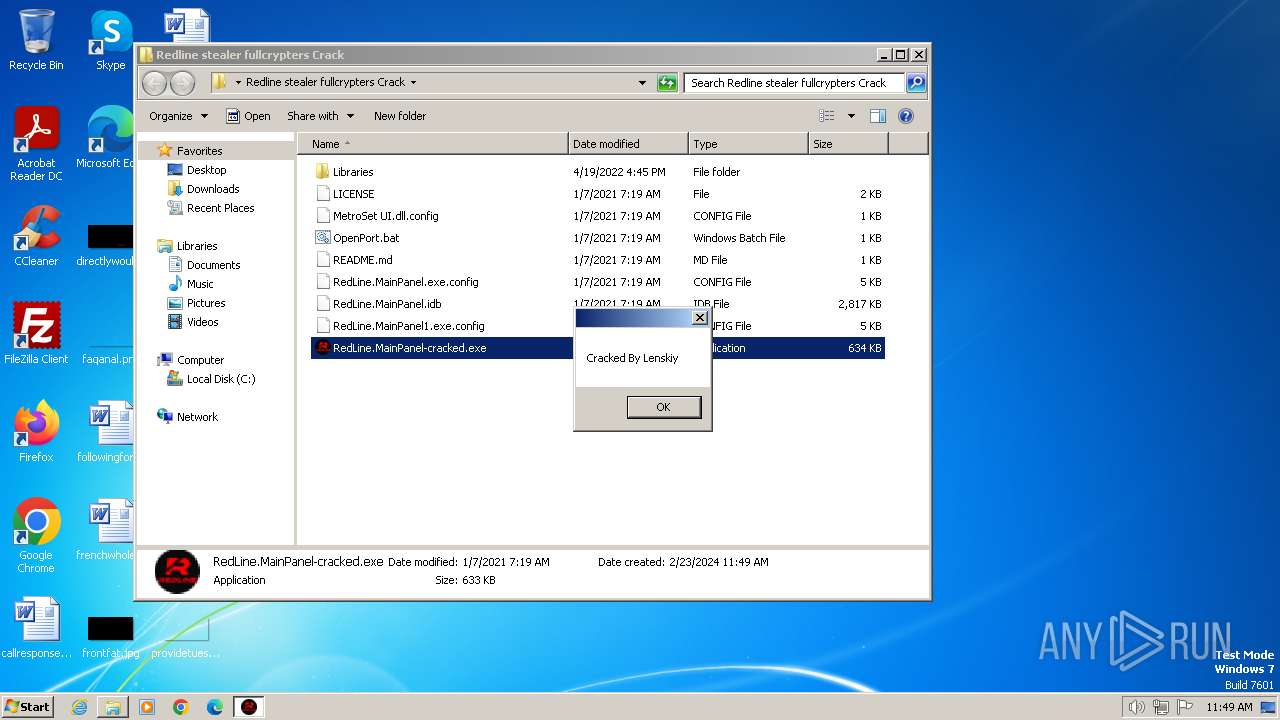Select RedLine.MainPanel1.exe.config file
This screenshot has height=720, width=1280.
[x=440, y=326]
